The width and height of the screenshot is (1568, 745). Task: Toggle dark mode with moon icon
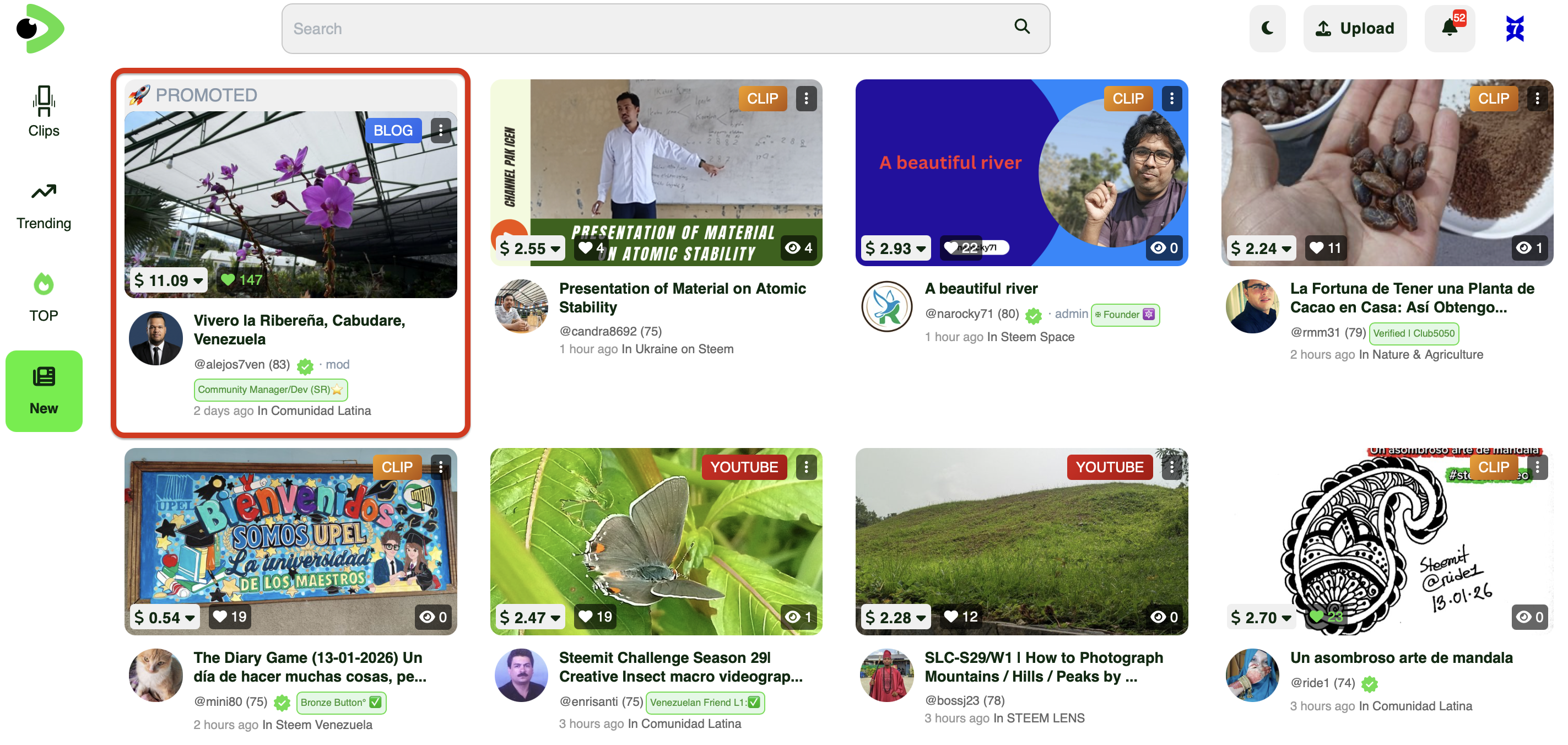[1267, 28]
